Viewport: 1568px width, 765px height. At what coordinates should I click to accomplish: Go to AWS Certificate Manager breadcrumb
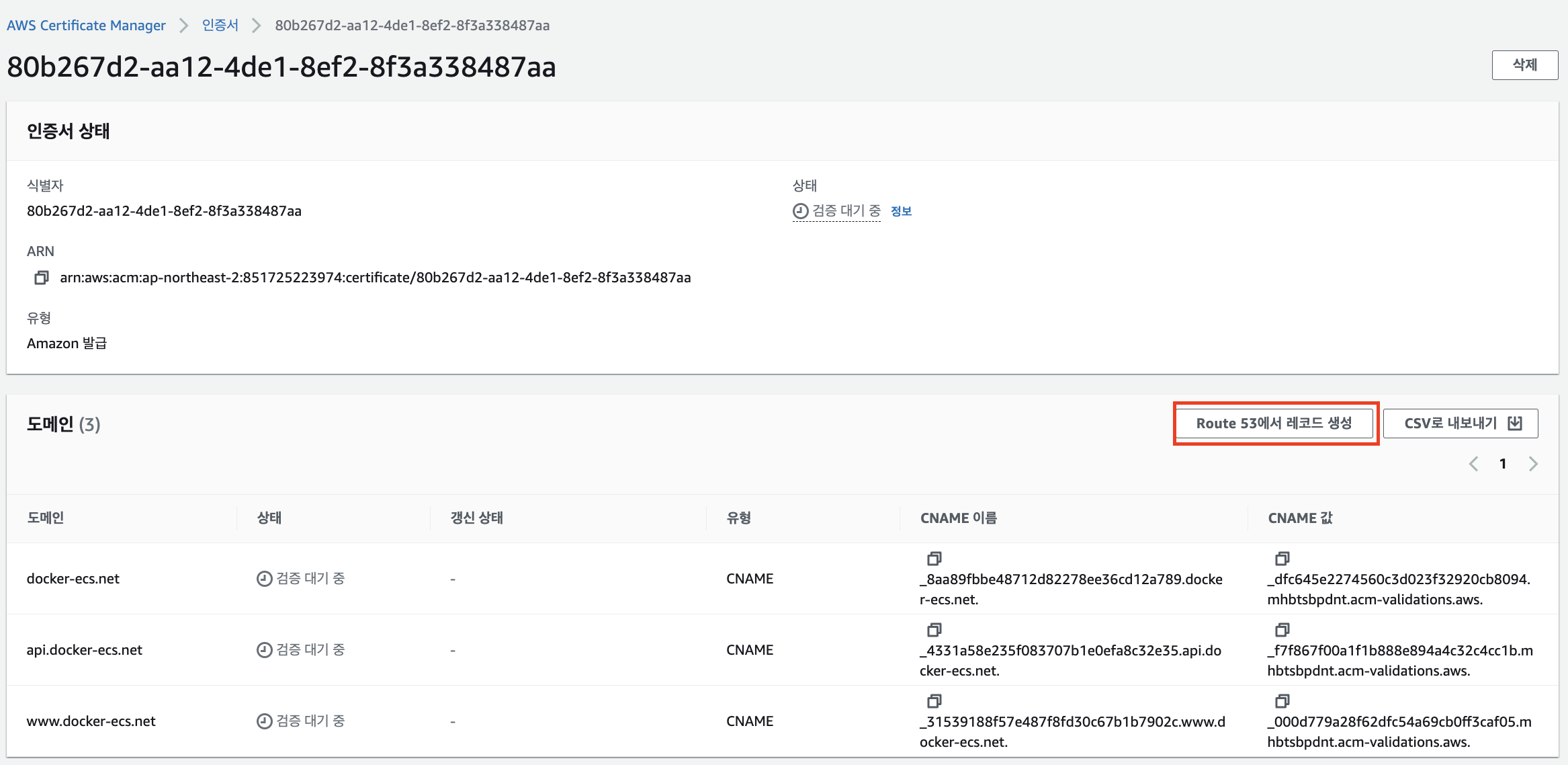click(86, 26)
